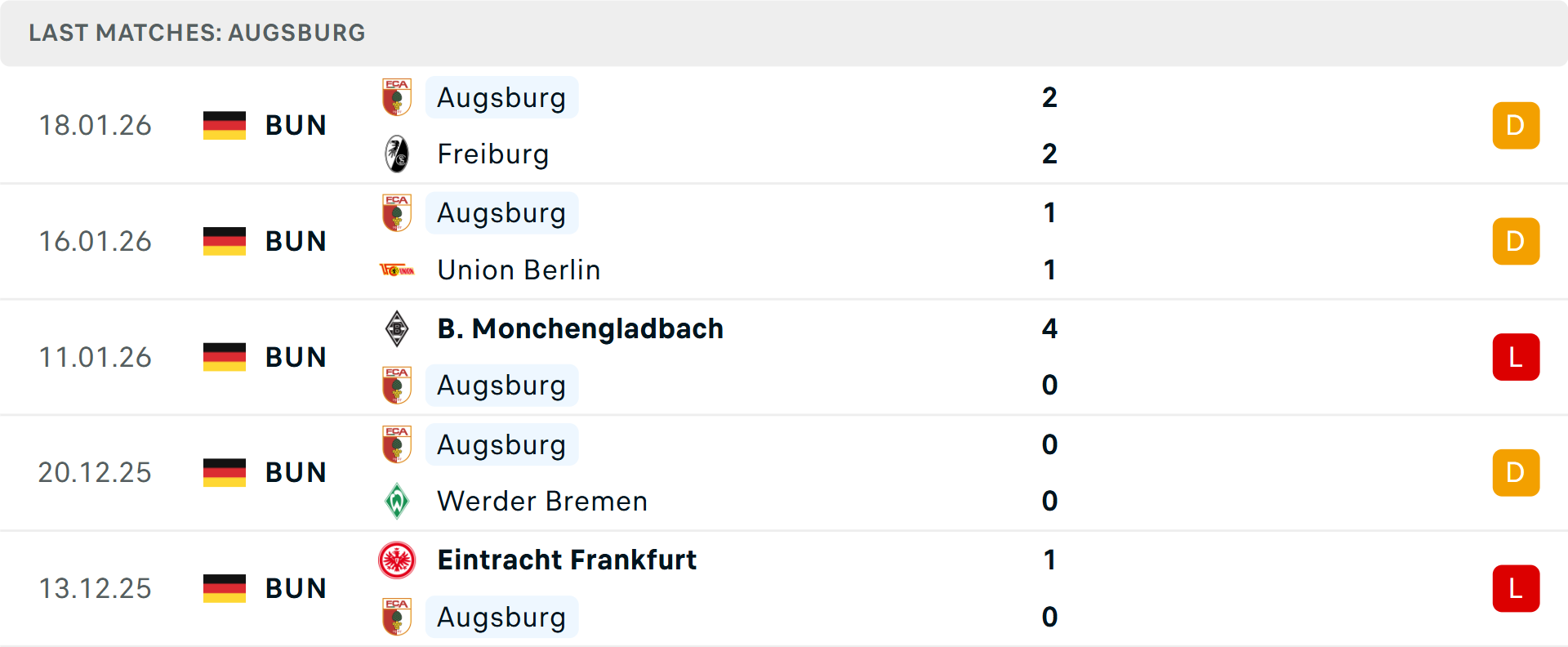The width and height of the screenshot is (1568, 647).
Task: Click the draw badge for Werder Bremen match
Action: [1516, 472]
